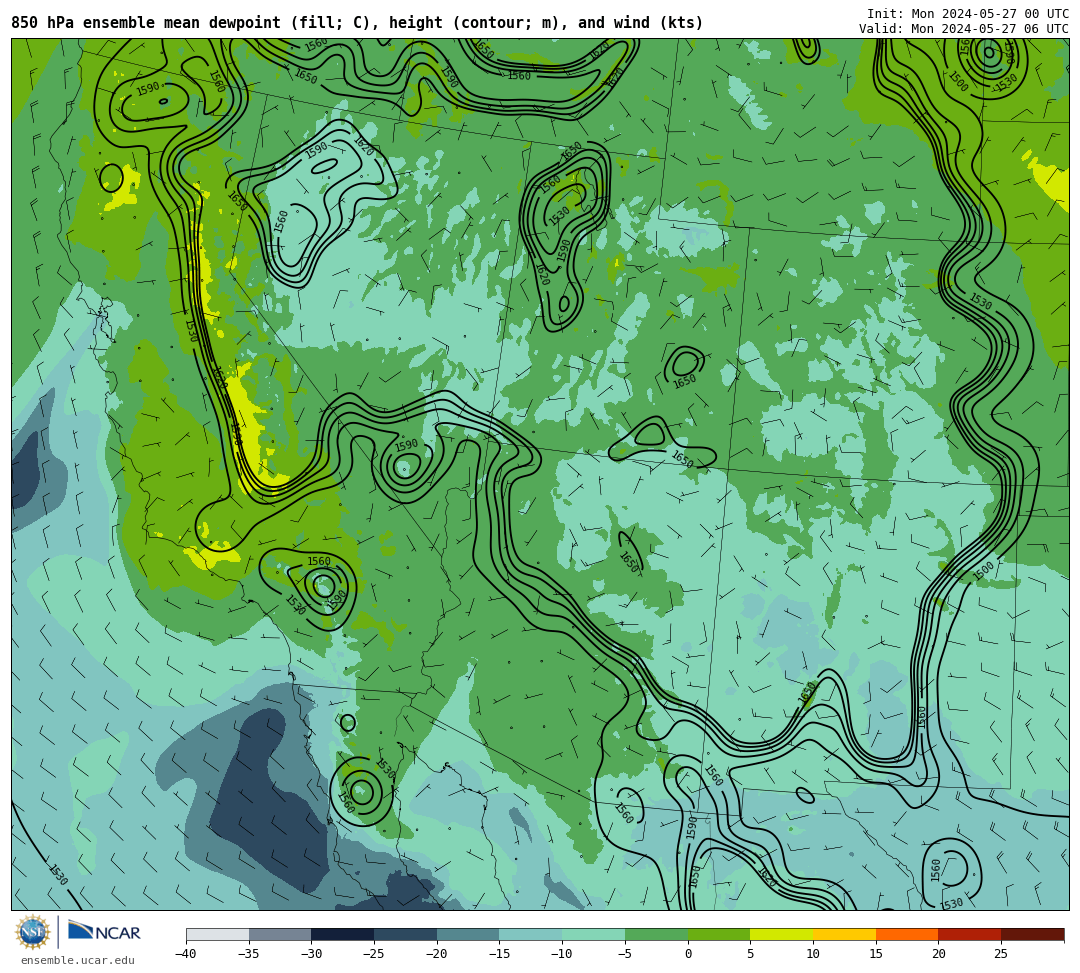Click the grey-blue -35 to -30 swatch
The image size is (1080, 973).
[x=280, y=934]
